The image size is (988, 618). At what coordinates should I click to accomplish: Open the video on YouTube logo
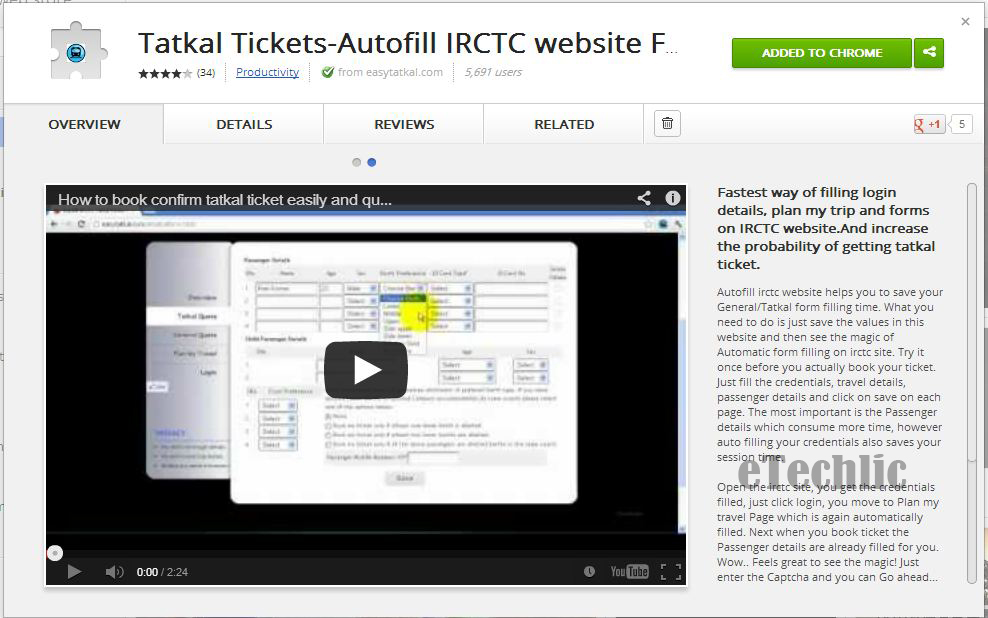(629, 571)
